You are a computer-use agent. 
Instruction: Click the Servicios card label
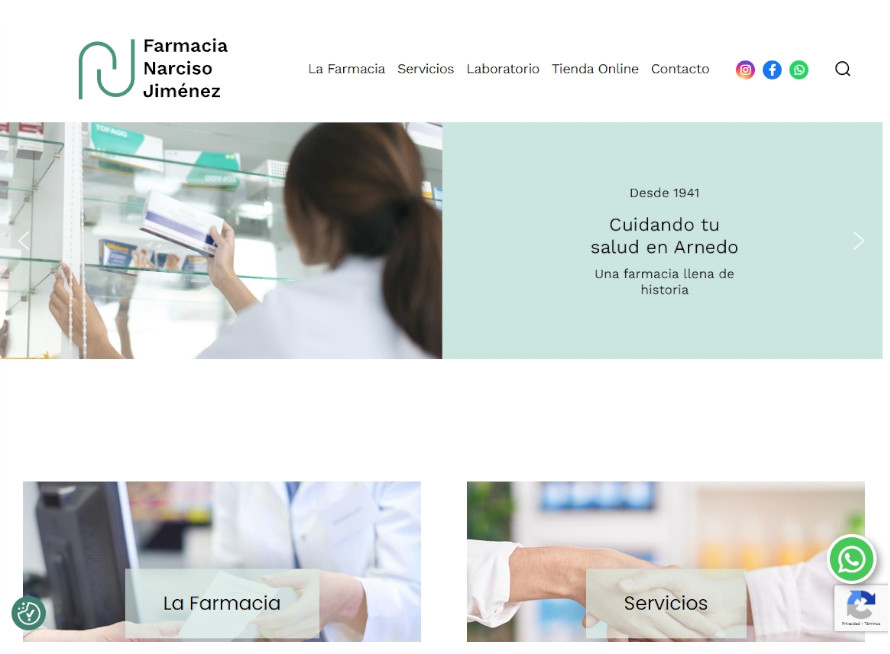tap(666, 603)
